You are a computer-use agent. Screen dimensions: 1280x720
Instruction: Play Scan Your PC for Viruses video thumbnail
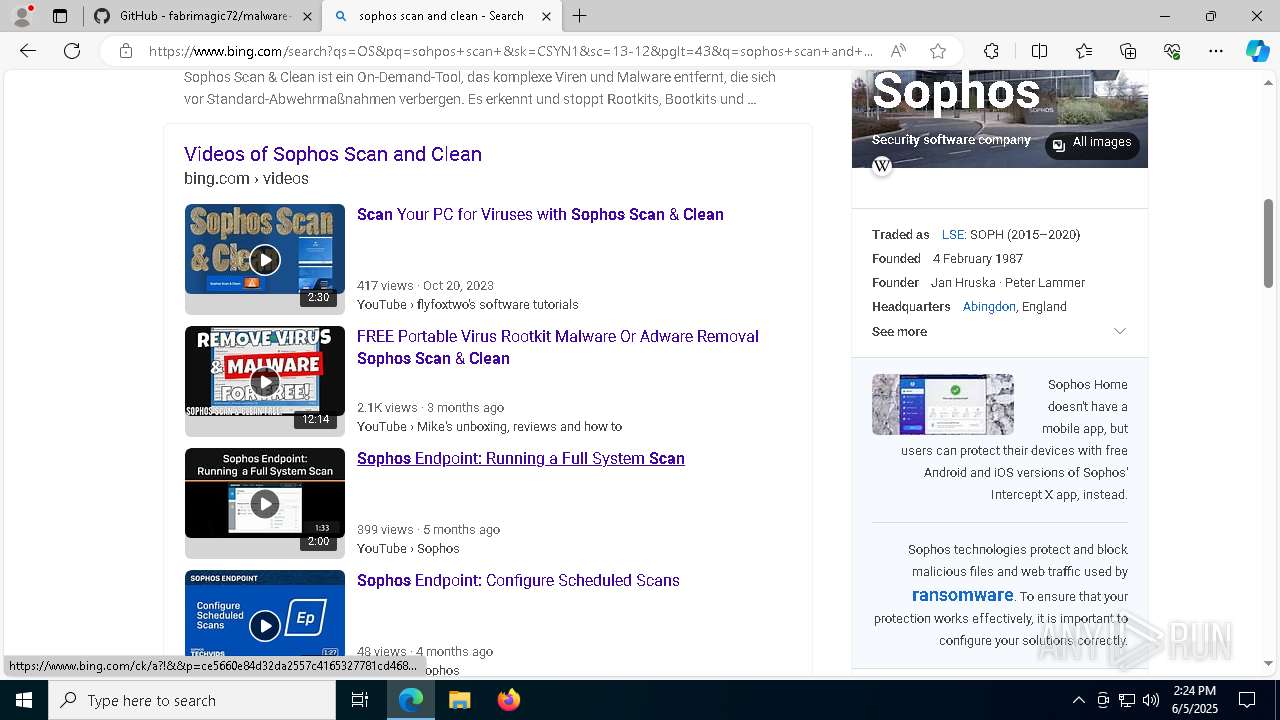tap(265, 259)
